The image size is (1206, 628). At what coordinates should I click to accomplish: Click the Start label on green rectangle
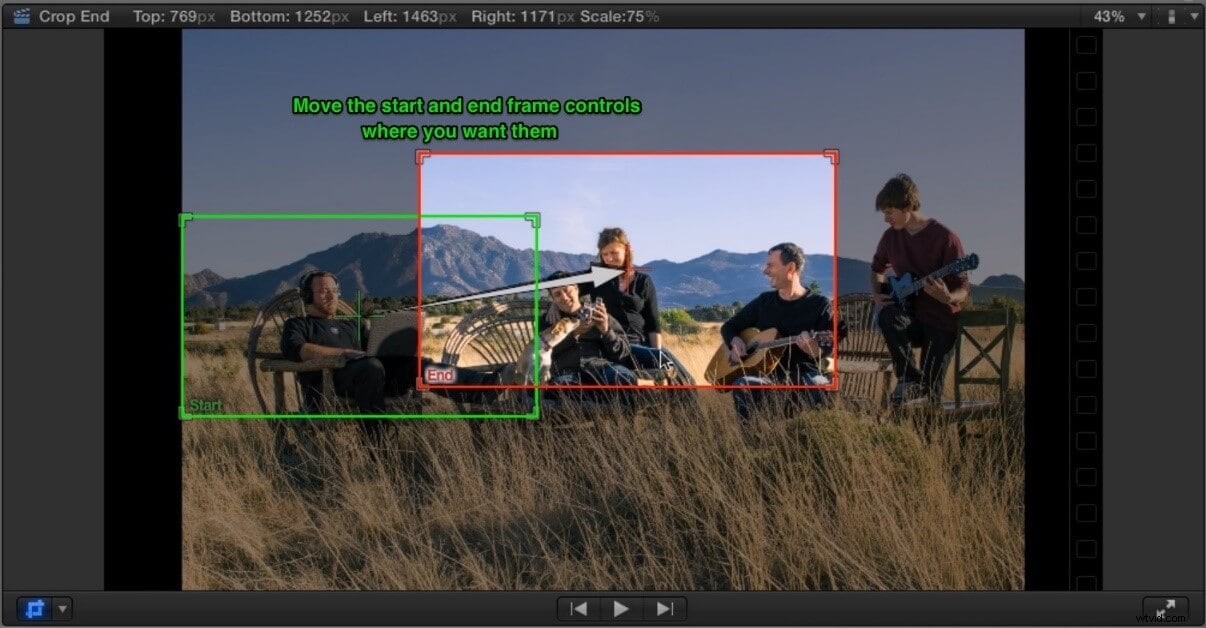204,405
